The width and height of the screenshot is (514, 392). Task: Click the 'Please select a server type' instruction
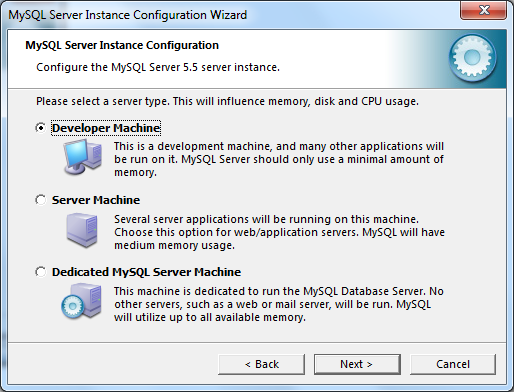tap(227, 101)
